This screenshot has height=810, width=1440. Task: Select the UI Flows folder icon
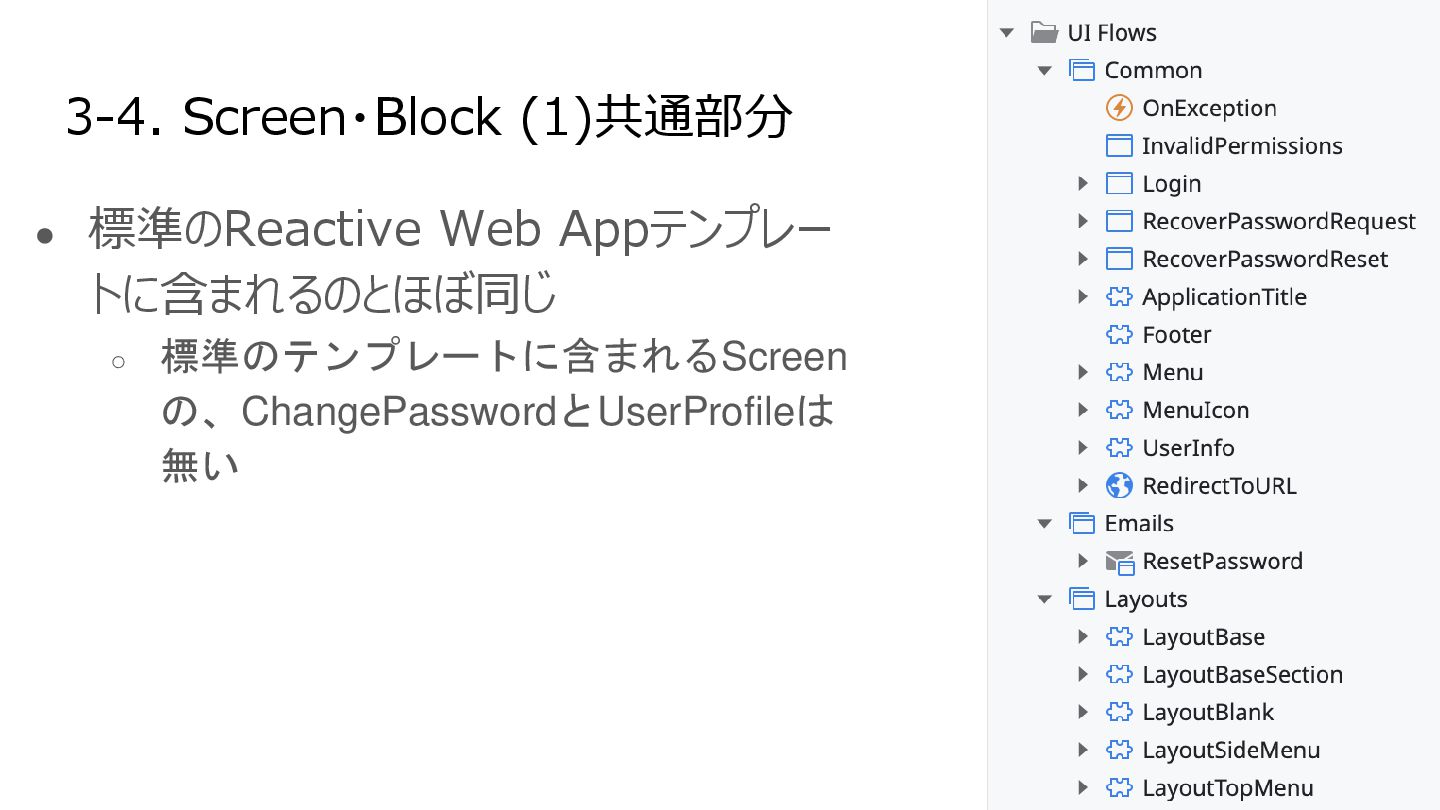coord(1044,33)
